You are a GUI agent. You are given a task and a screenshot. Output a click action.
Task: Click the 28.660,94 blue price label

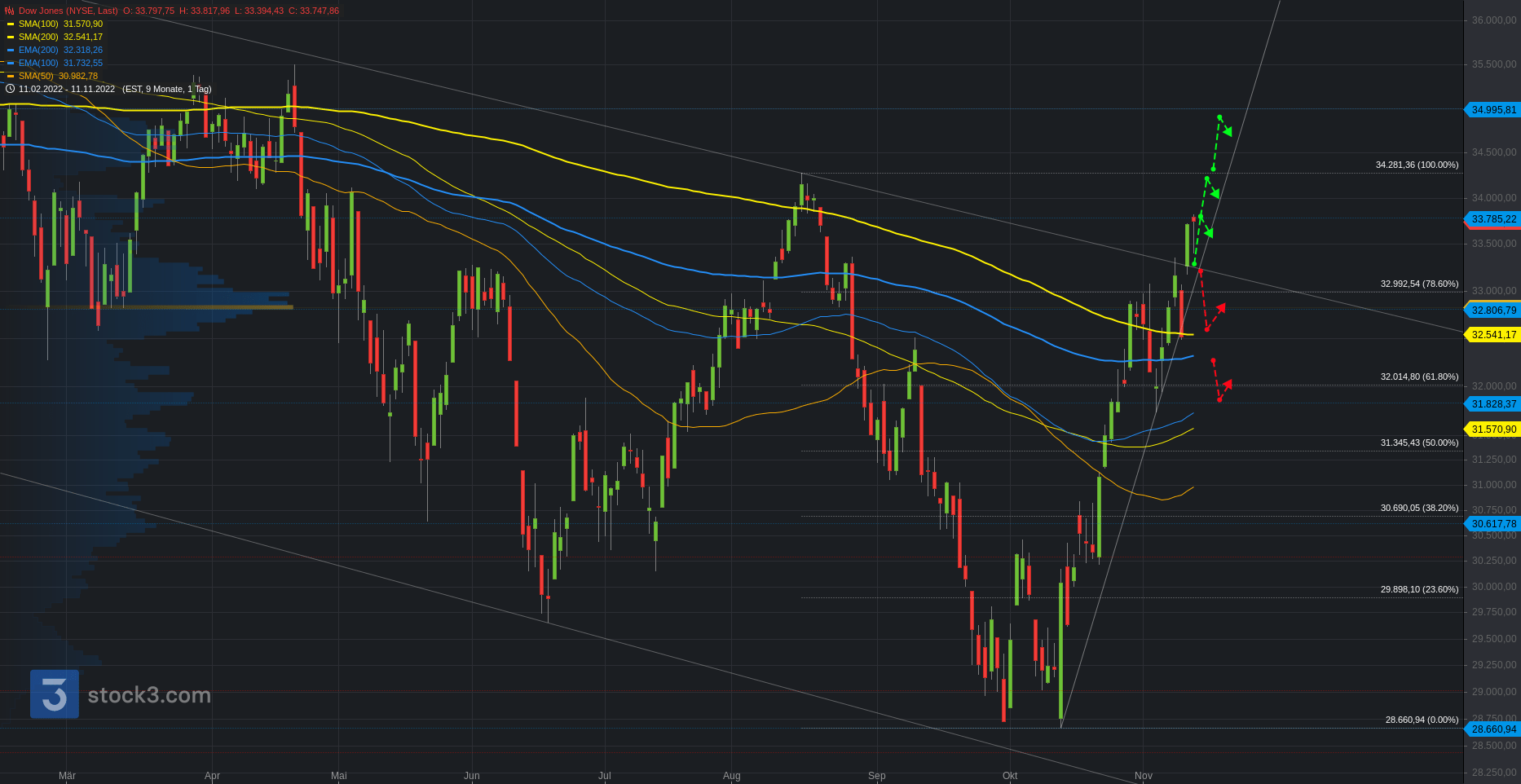click(x=1493, y=729)
